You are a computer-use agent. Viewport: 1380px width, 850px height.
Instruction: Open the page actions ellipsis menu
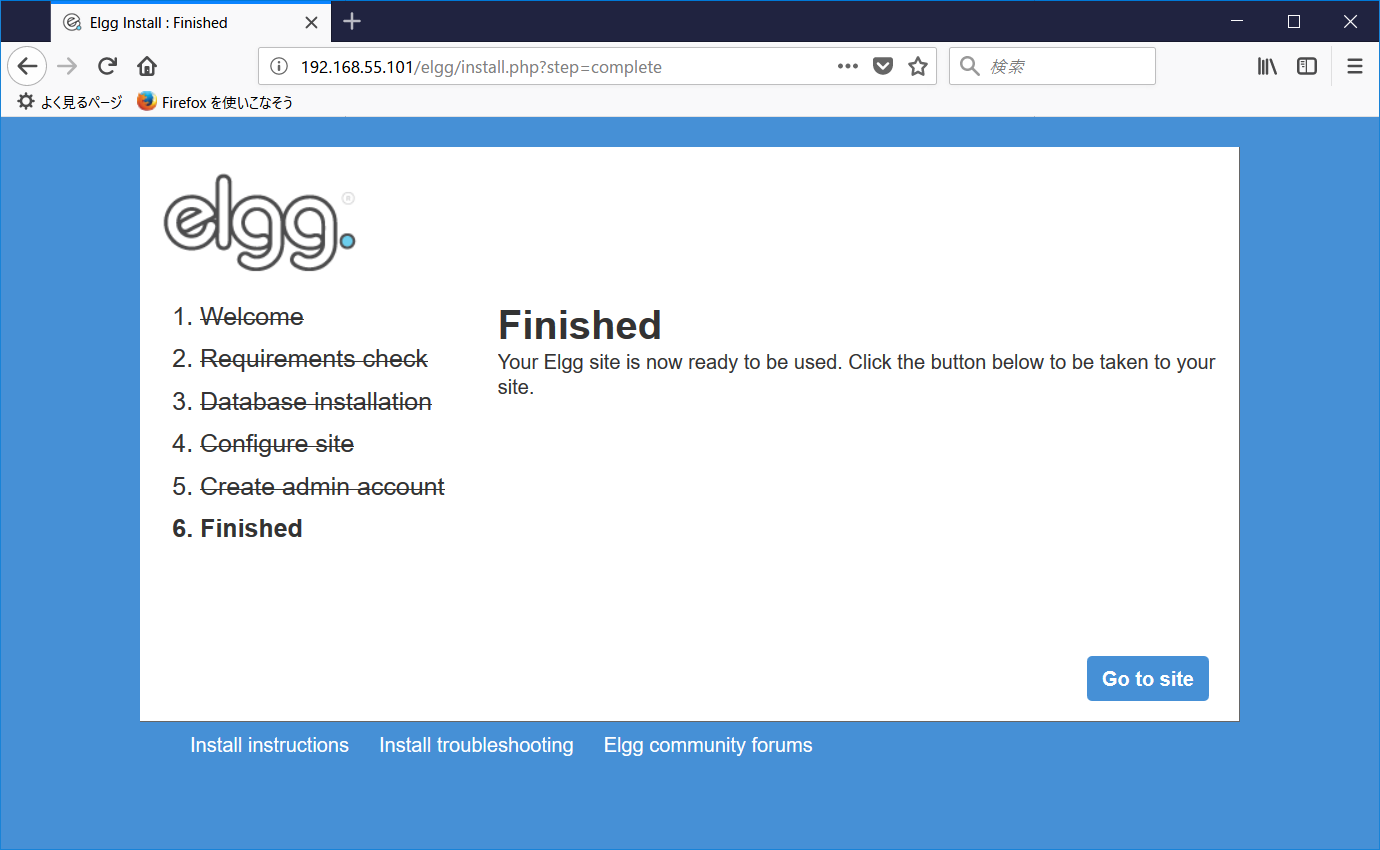[847, 66]
